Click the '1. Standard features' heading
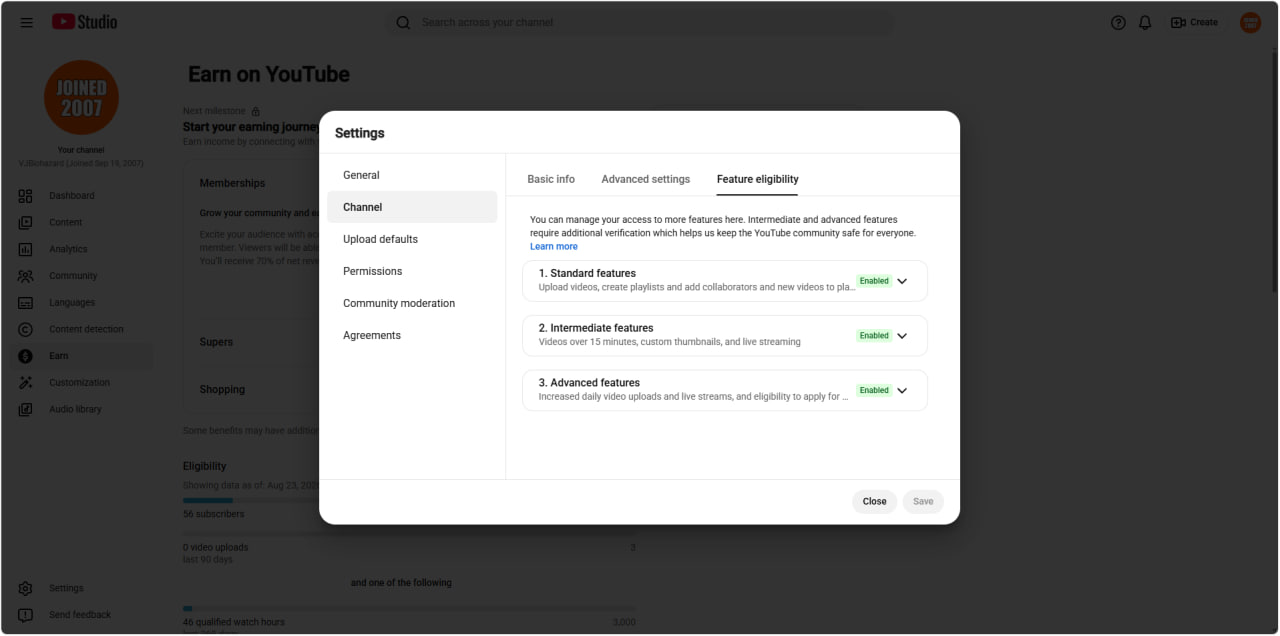1280x636 pixels. click(x=587, y=273)
